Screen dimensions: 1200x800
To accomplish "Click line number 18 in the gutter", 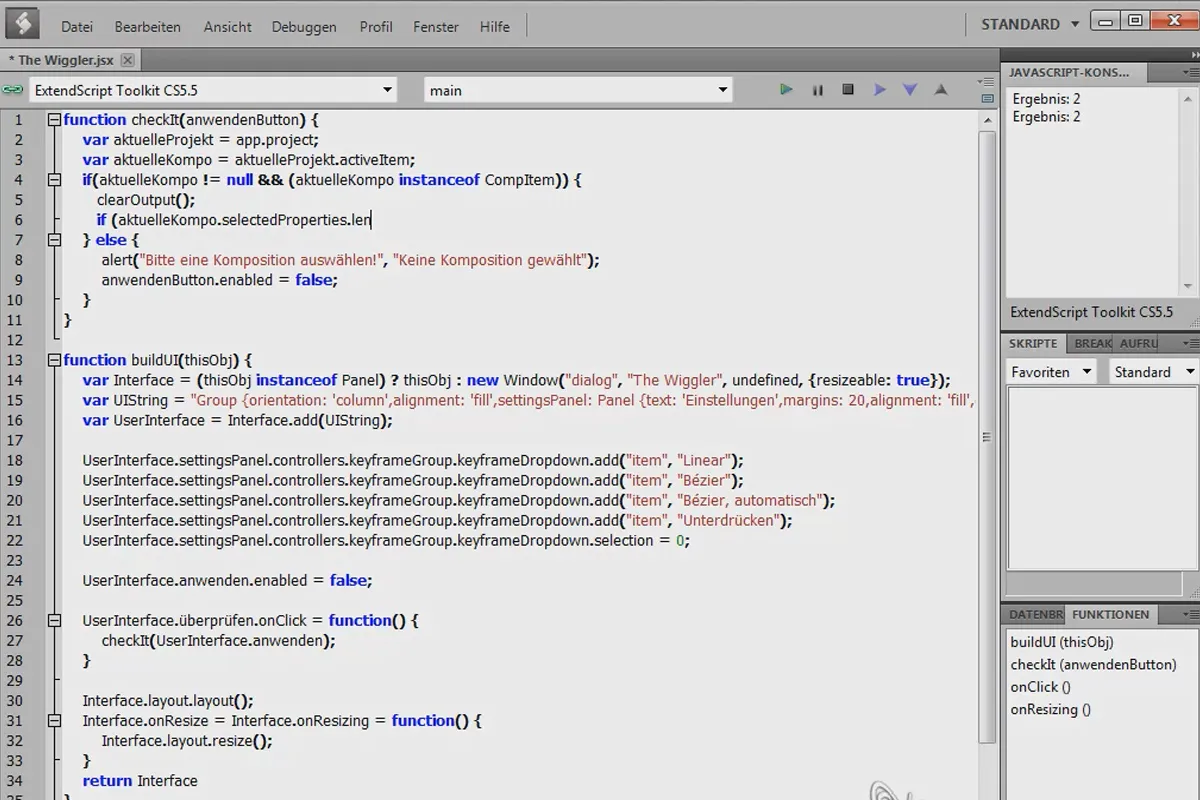I will (x=14, y=460).
